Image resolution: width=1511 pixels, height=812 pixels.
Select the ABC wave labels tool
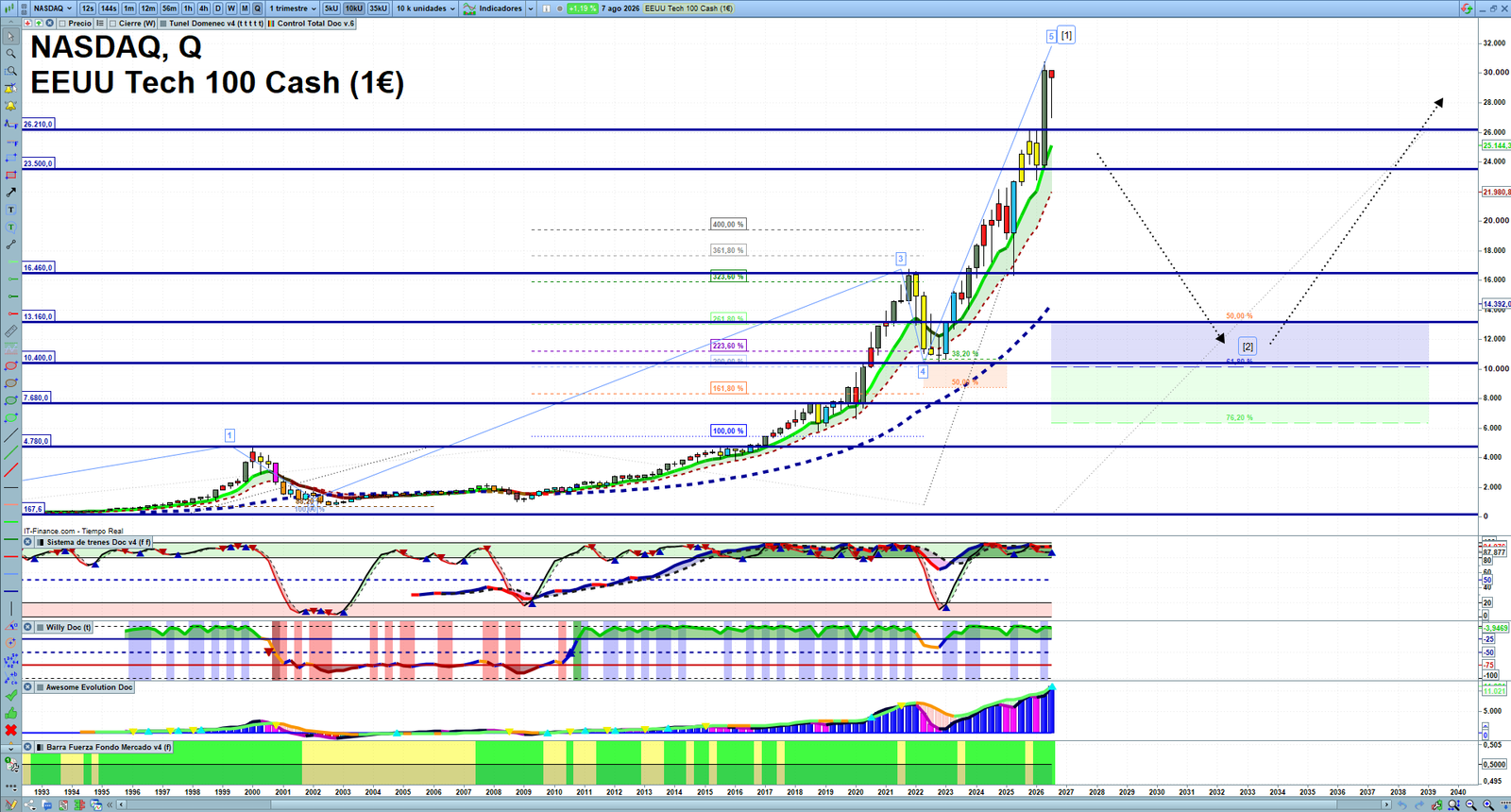10,678
